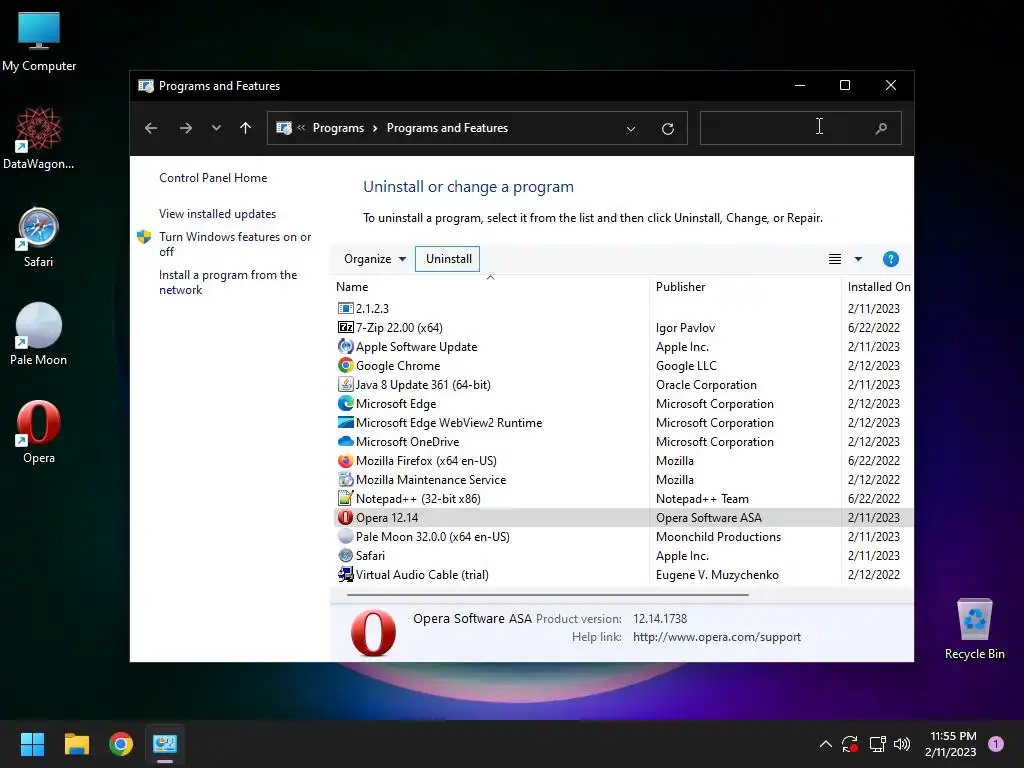Show hidden system tray icons
Screen dimensions: 1024x768
825,744
